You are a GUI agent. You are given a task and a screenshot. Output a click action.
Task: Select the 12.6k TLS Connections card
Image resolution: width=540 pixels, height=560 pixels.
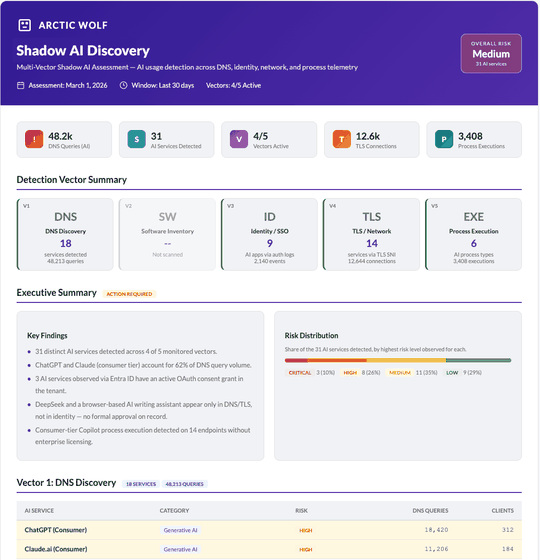click(x=372, y=139)
